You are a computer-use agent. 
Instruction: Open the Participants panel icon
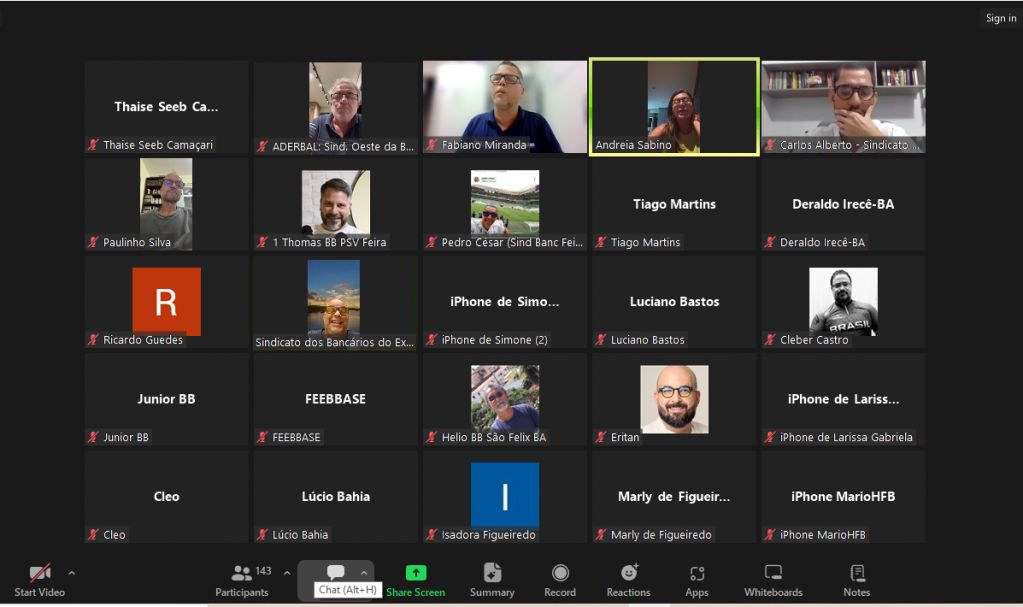pos(241,573)
